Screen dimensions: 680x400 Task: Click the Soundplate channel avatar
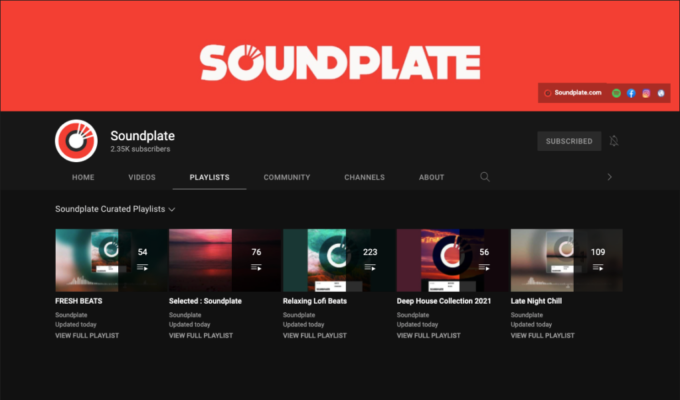coord(76,141)
